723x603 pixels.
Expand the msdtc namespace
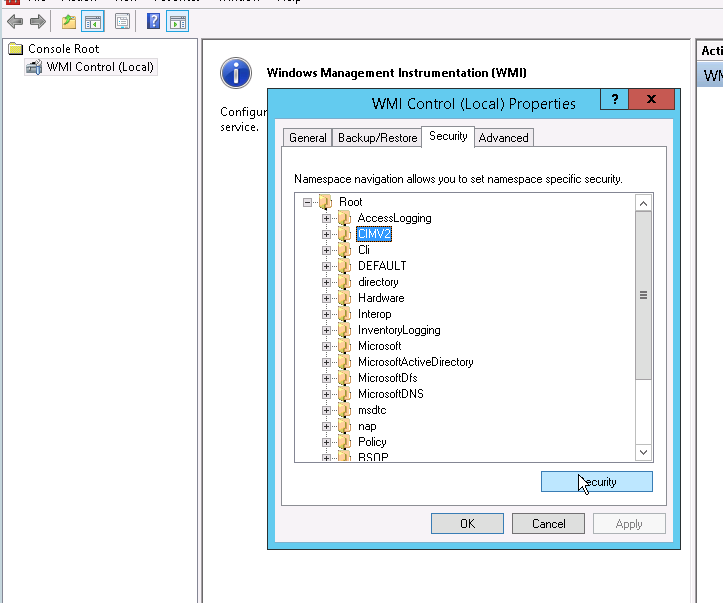point(326,410)
